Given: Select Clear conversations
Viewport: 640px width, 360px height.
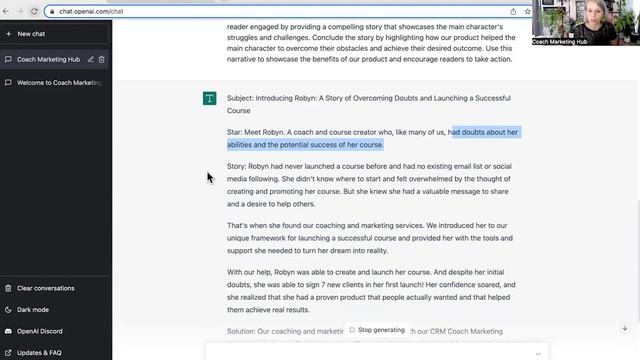Looking at the screenshot, I should tap(55, 288).
